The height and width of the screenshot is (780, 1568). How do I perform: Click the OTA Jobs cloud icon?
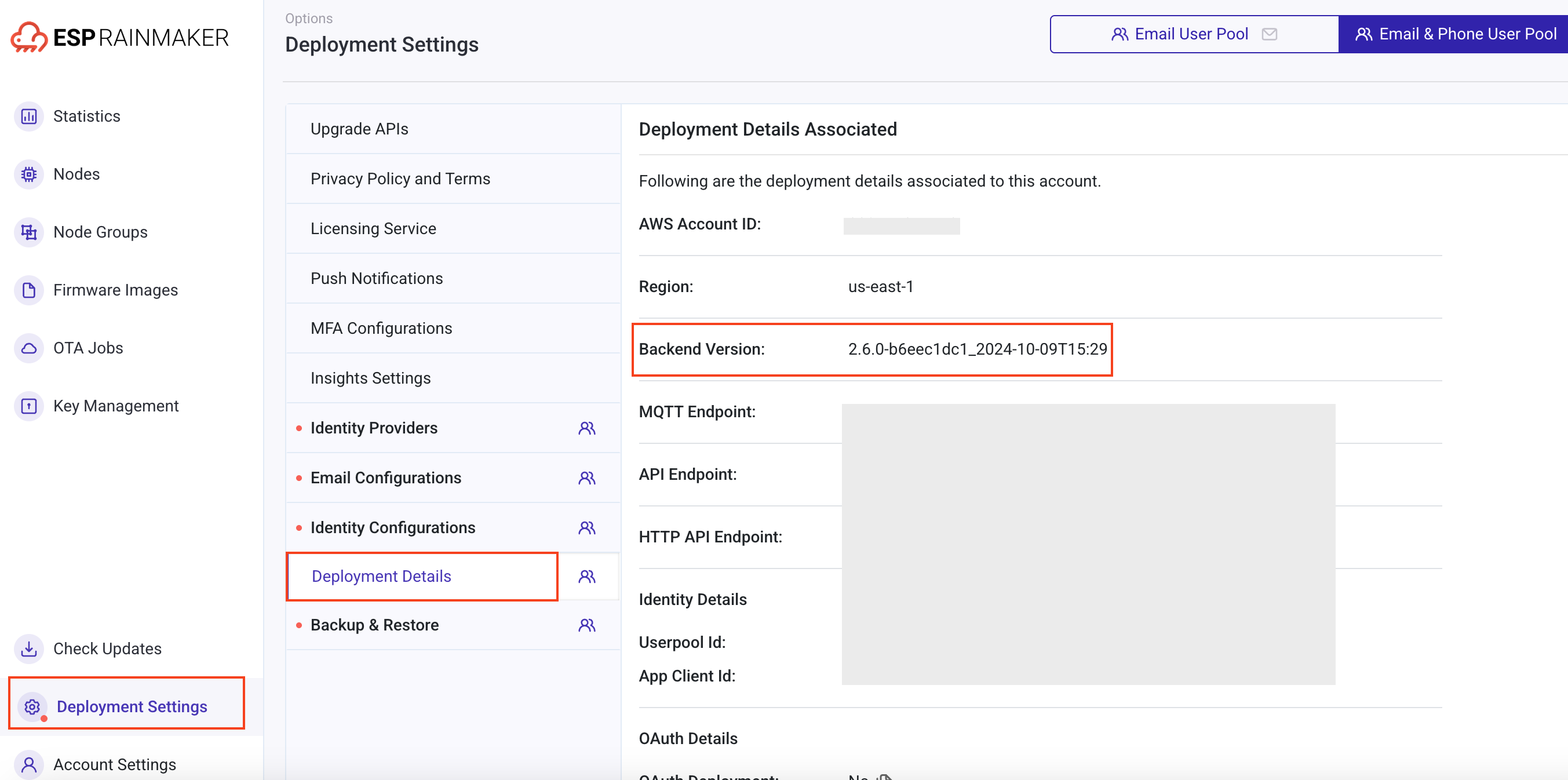tap(28, 348)
